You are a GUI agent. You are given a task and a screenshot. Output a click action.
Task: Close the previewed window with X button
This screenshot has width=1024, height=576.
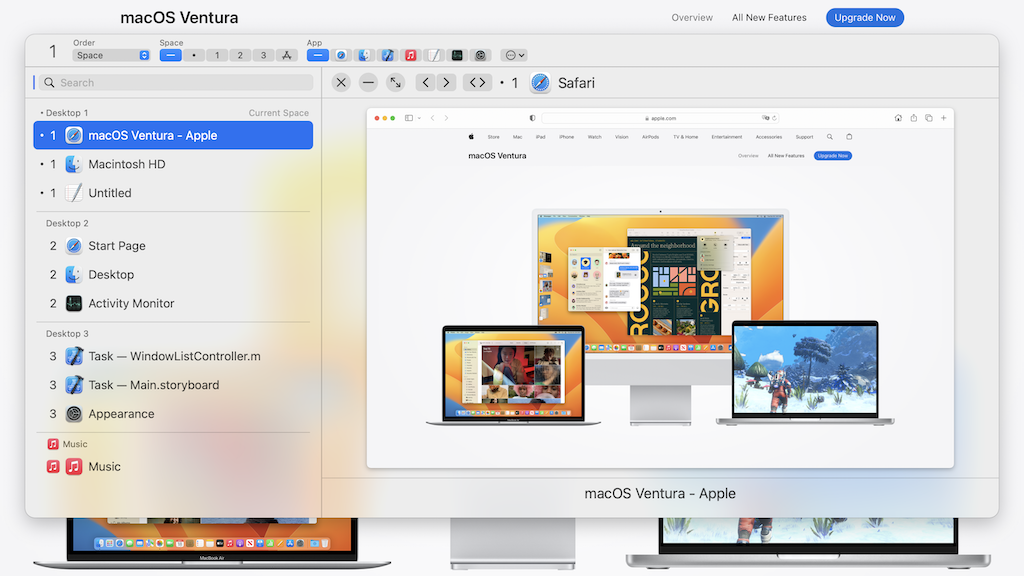341,83
